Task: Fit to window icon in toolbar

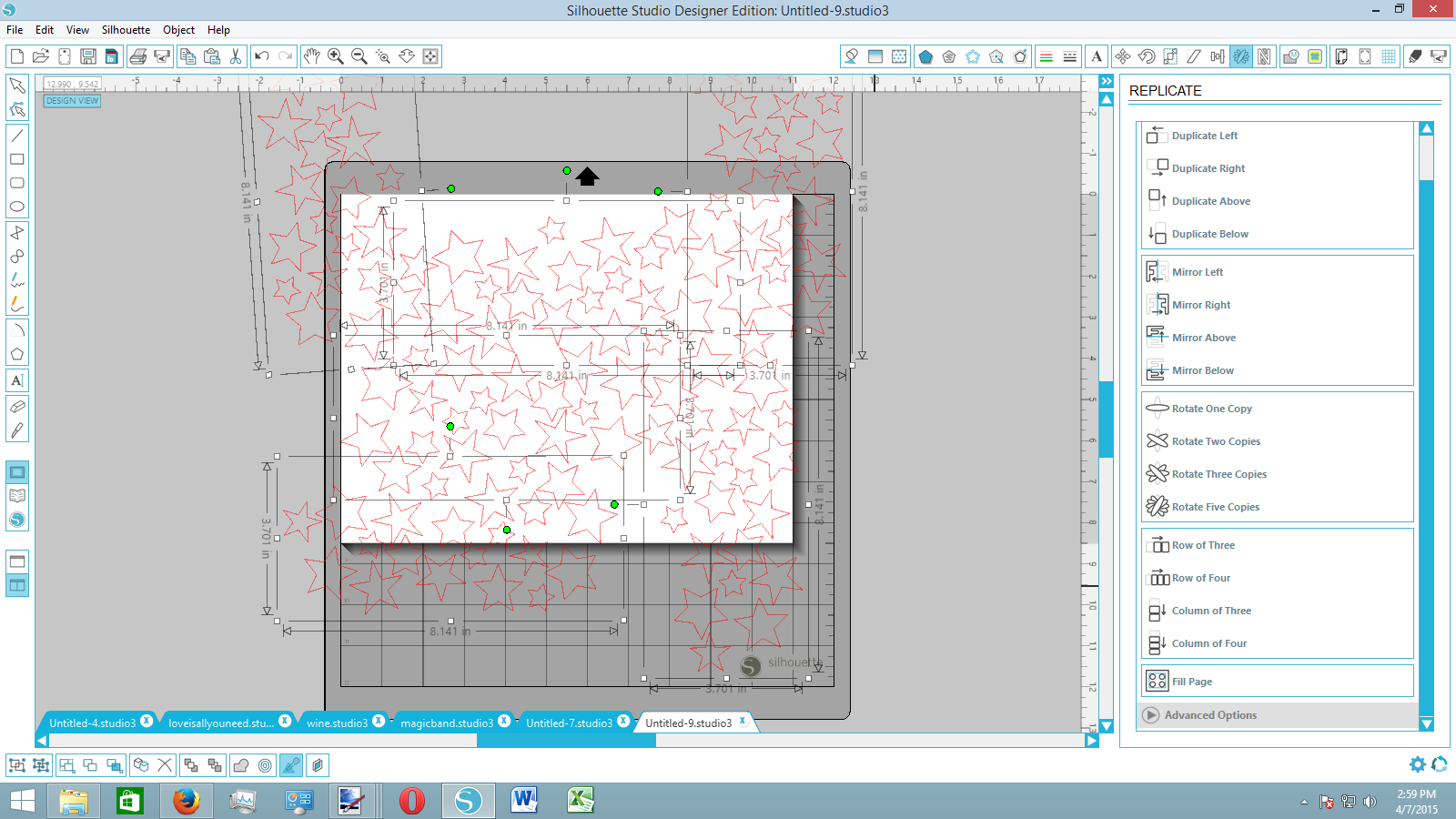Action: (430, 56)
